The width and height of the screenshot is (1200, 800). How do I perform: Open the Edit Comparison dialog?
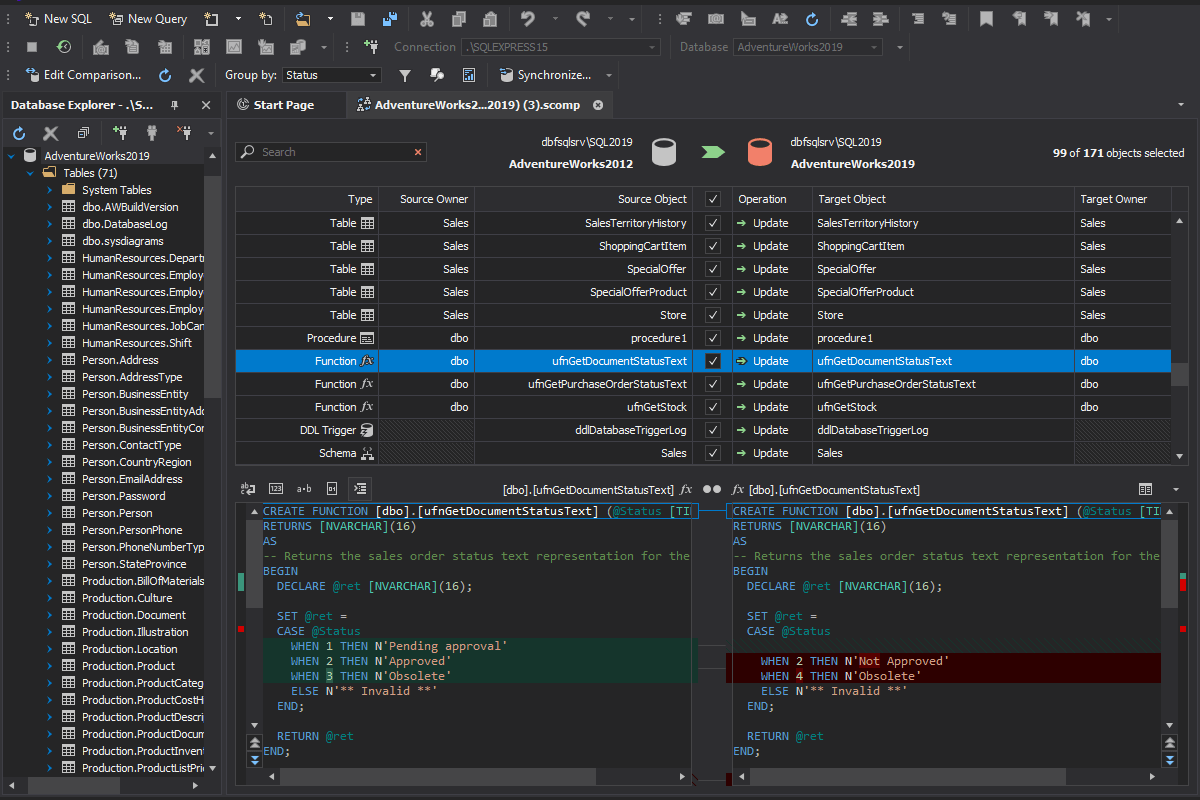[84, 74]
